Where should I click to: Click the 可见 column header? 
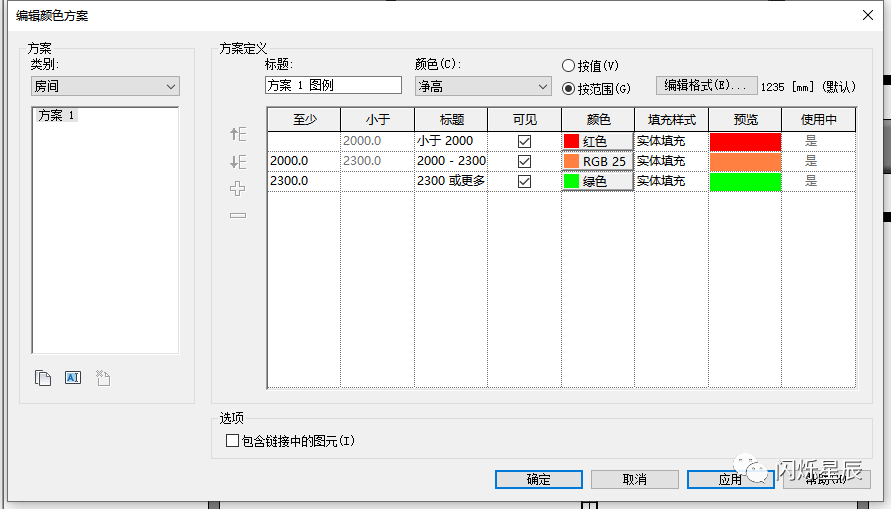click(x=524, y=119)
